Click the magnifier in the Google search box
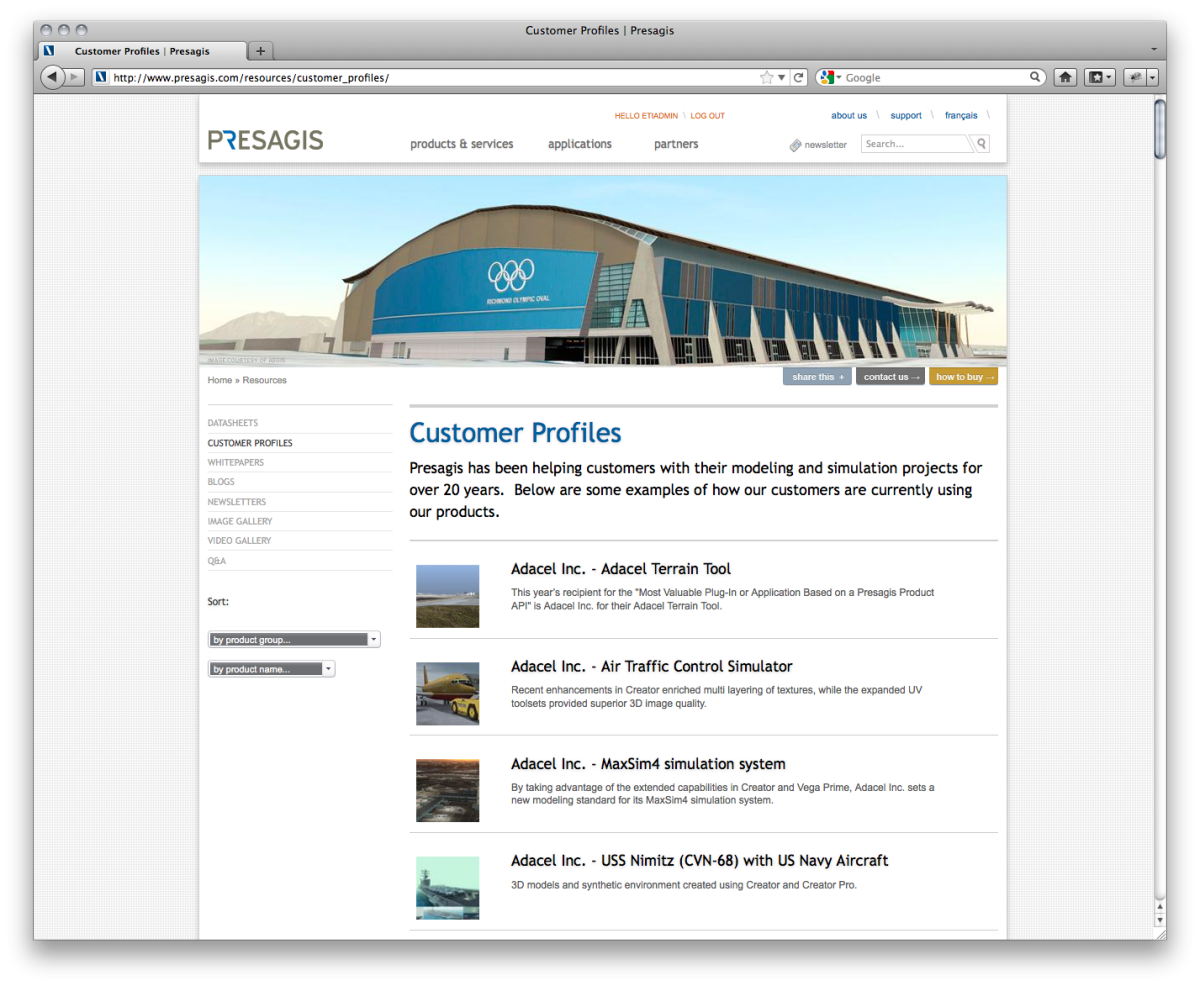This screenshot has width=1200, height=986. (x=1036, y=77)
